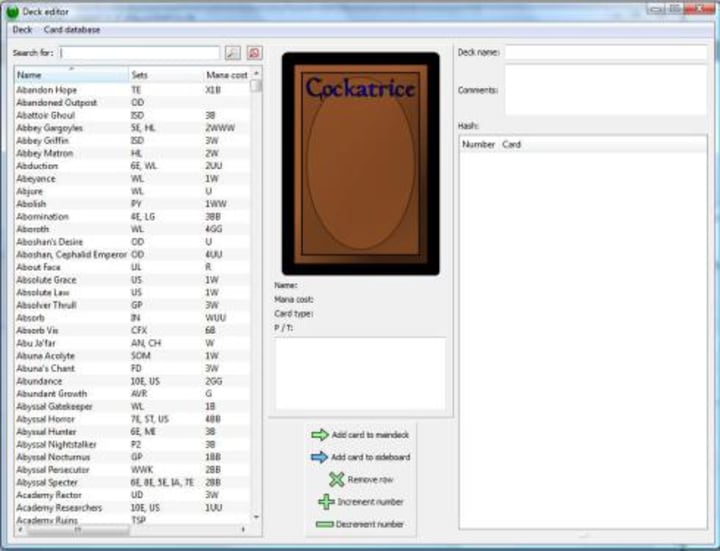The image size is (720, 551).
Task: Select the Abyssal Specter card row
Action: click(133, 483)
